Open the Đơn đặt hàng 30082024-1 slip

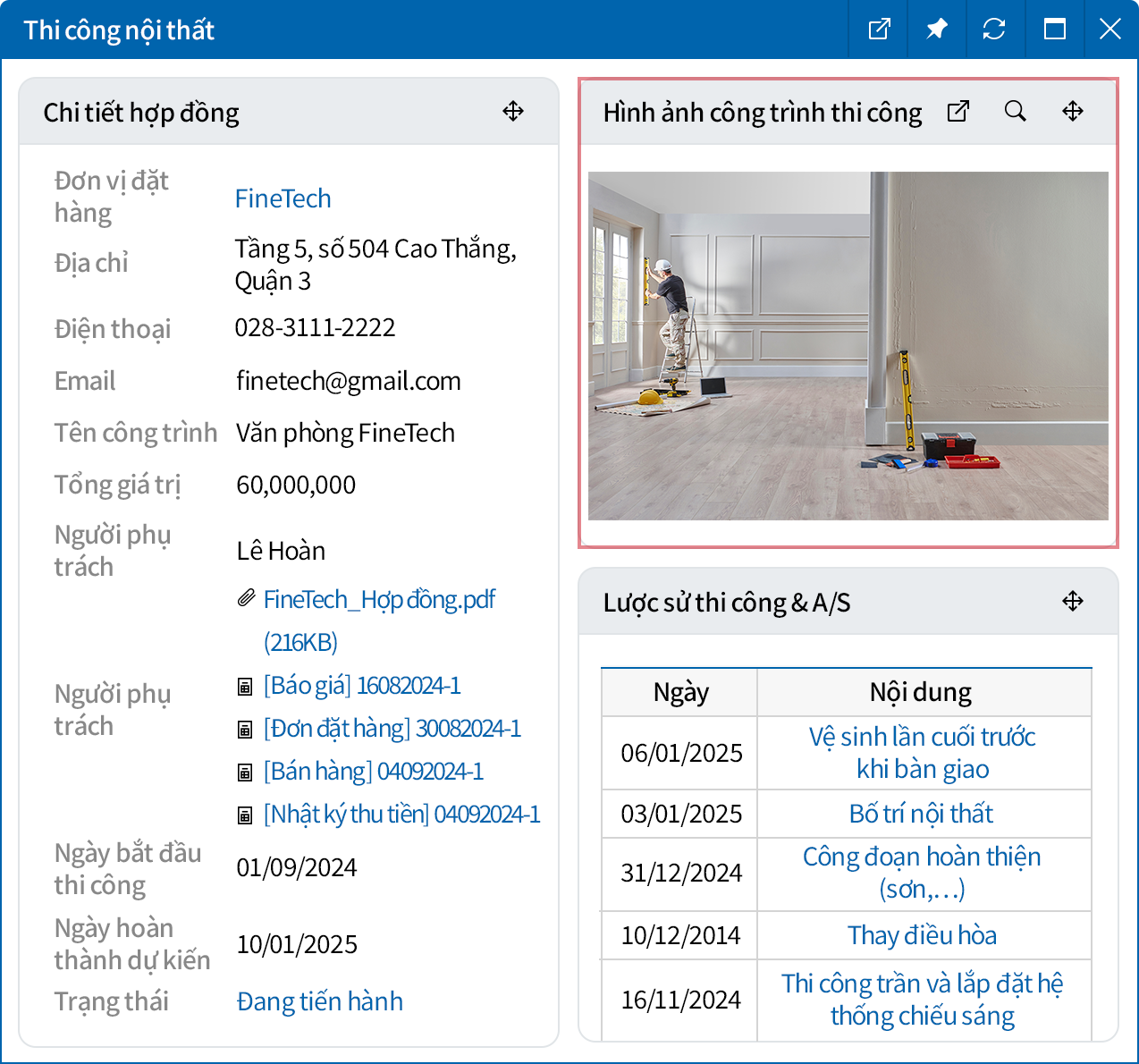coord(392,729)
